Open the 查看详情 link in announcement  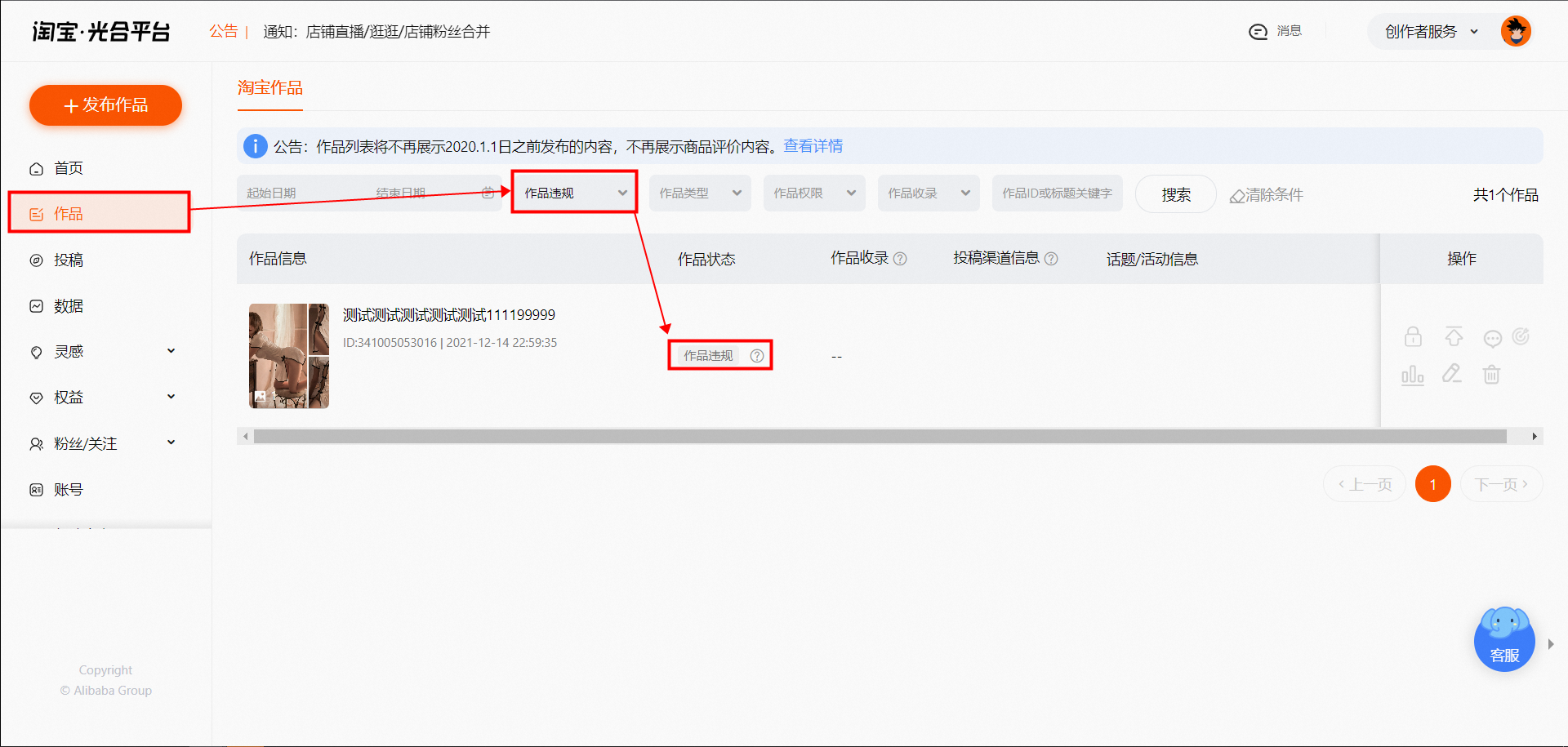813,146
